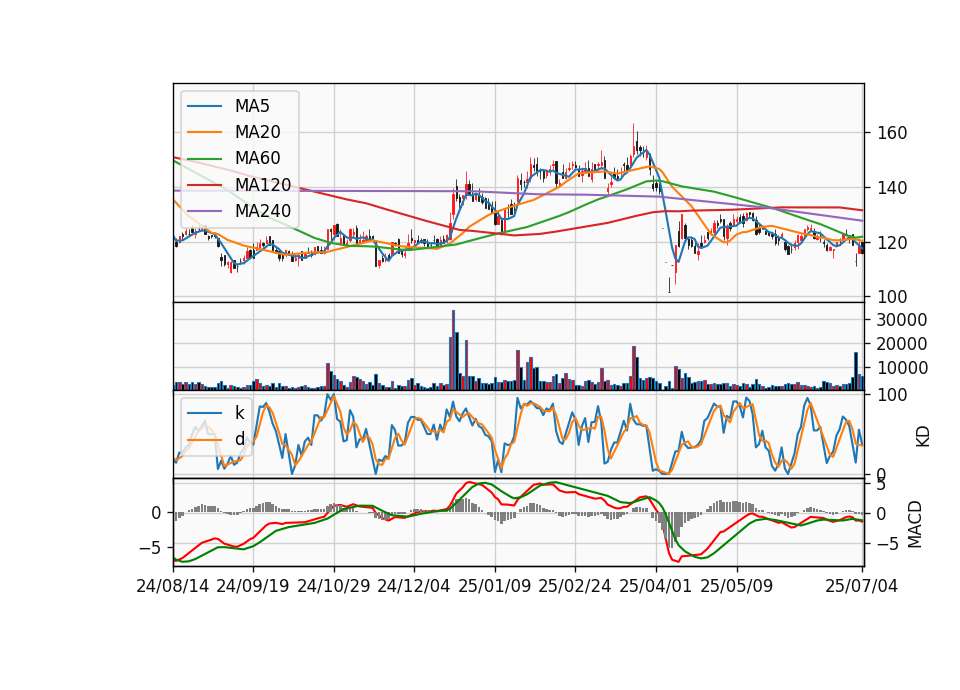Click the 20000 volume axis tick
Viewport: 960px width, 690px height.
click(902, 344)
